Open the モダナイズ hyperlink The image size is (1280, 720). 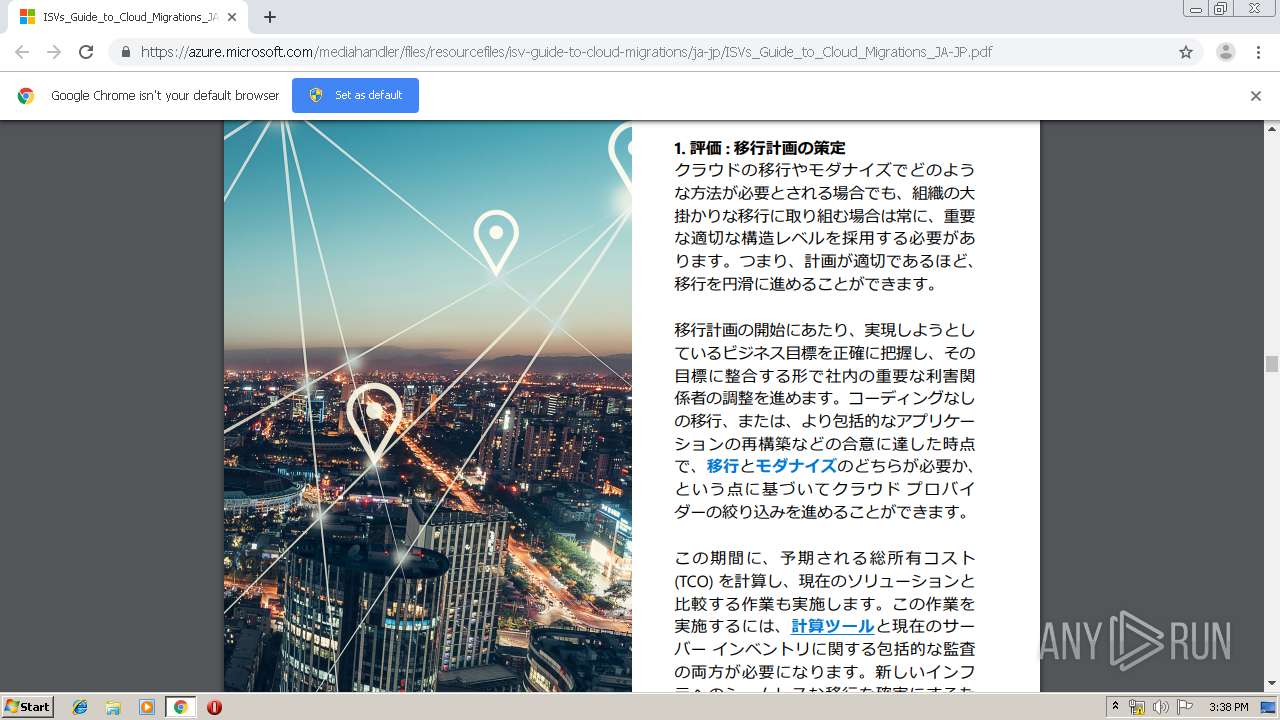click(795, 466)
